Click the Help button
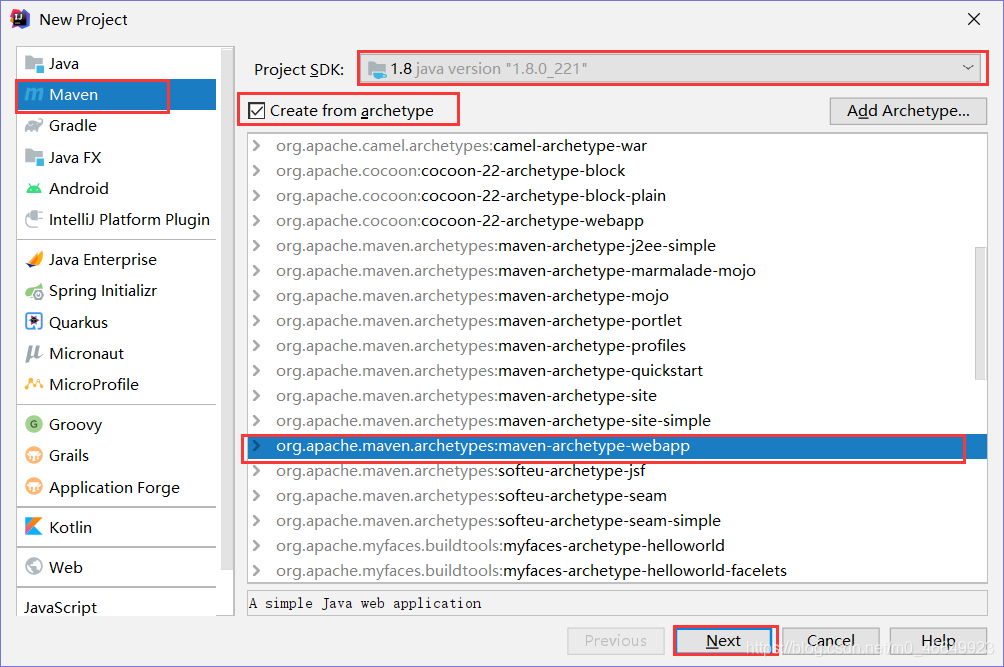 pos(938,641)
